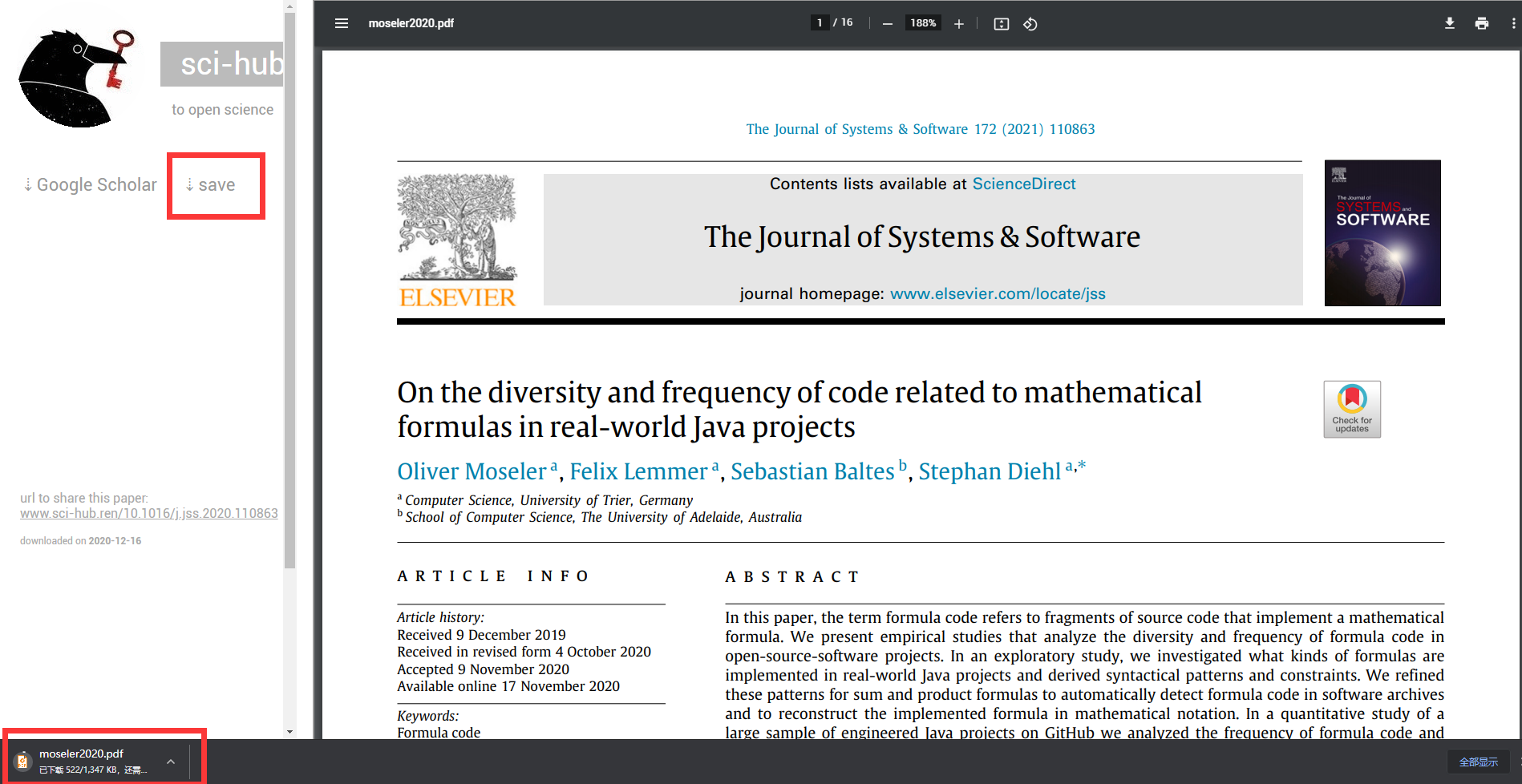Click the '/ 16' total pages text
Viewport: 1522px width, 784px height.
coord(843,22)
